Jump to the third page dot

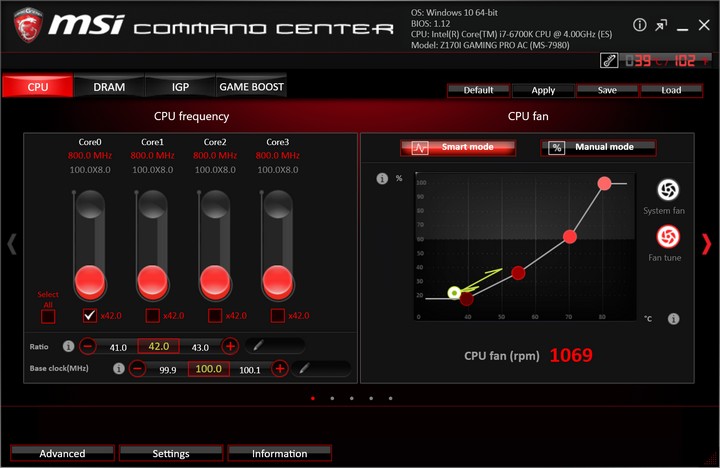(351, 398)
